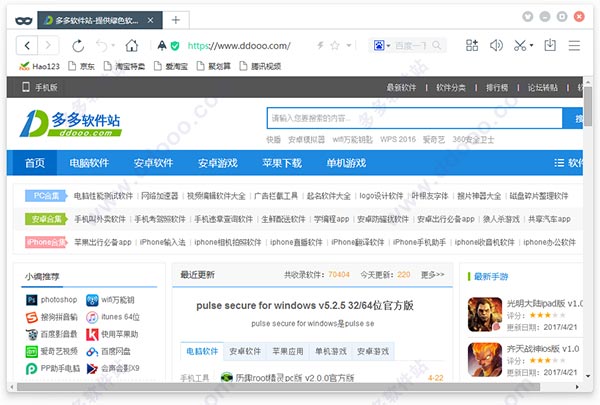Open the 百度网盘 icon

click(92, 351)
